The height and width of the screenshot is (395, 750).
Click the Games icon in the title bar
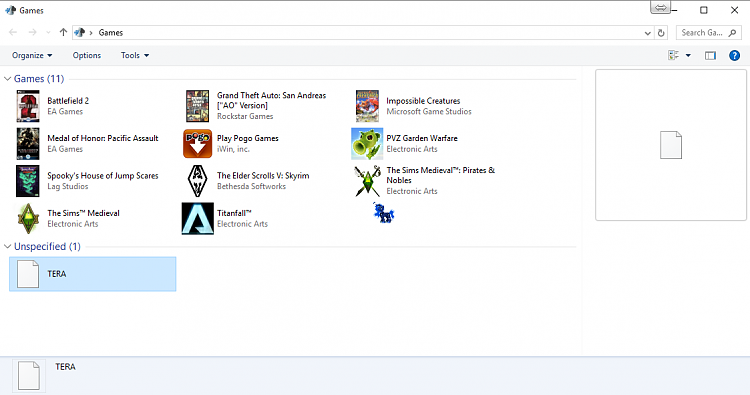pyautogui.click(x=10, y=10)
